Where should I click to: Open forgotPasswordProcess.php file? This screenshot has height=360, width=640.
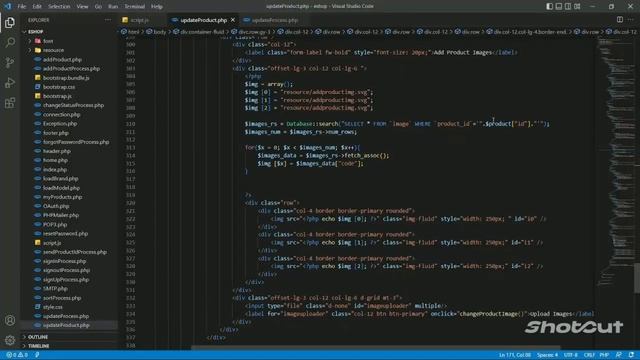[76, 142]
